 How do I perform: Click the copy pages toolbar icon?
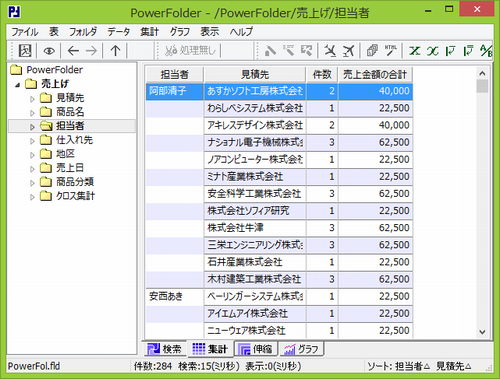372,51
